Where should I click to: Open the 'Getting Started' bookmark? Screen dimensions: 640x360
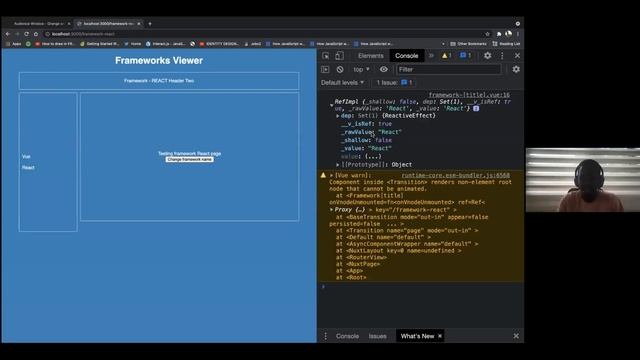[x=100, y=44]
